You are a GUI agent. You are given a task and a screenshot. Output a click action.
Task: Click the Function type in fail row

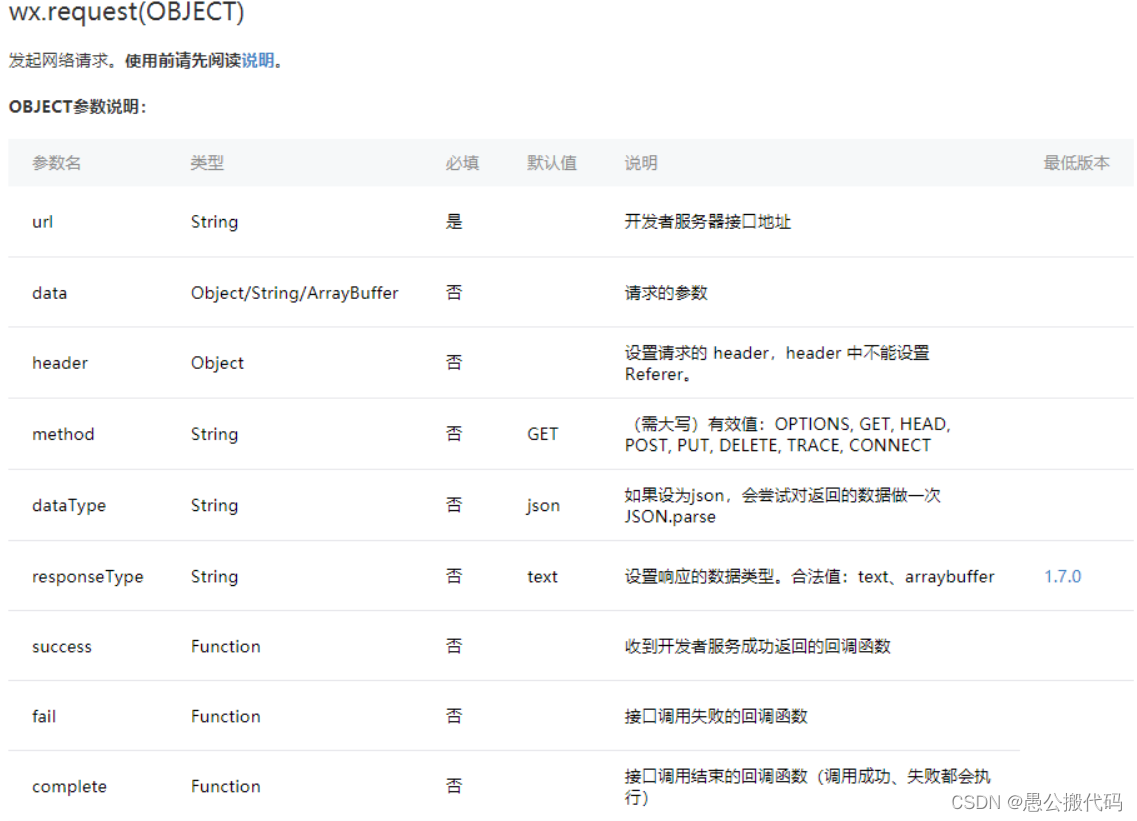point(226,717)
